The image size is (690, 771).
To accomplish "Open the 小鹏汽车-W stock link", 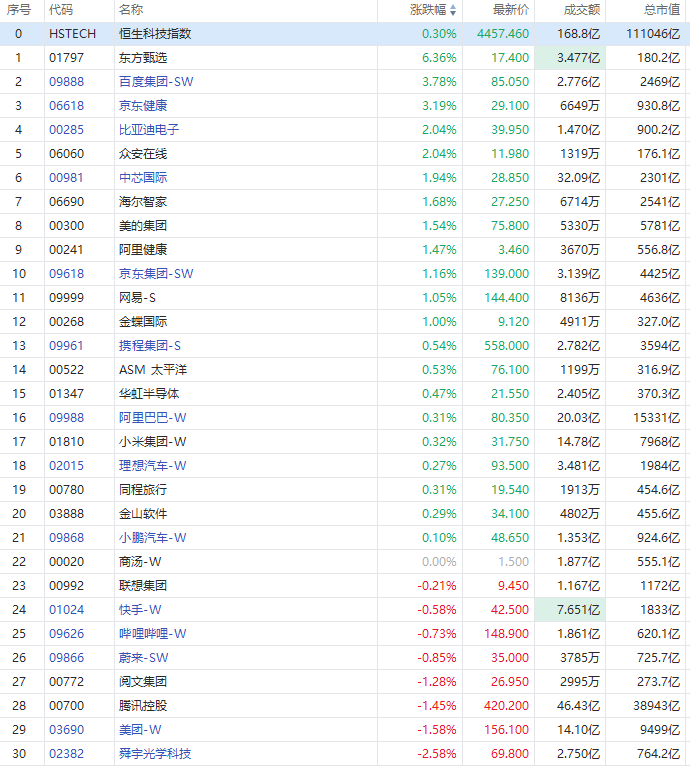I will click(x=152, y=538).
